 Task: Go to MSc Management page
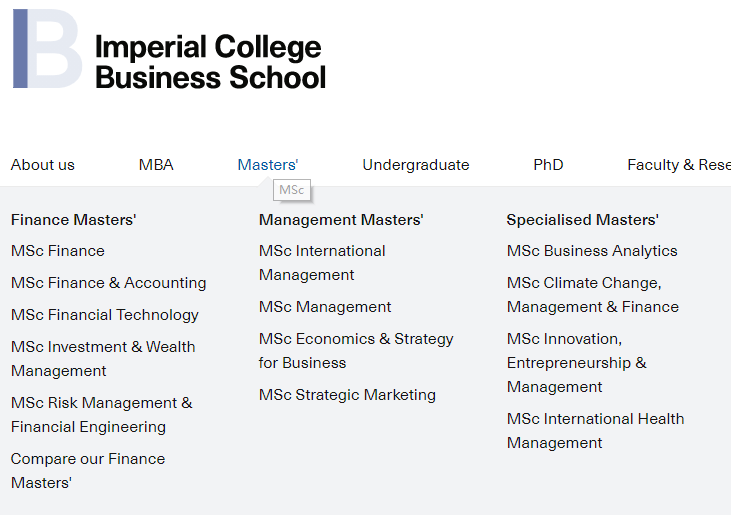coord(325,307)
